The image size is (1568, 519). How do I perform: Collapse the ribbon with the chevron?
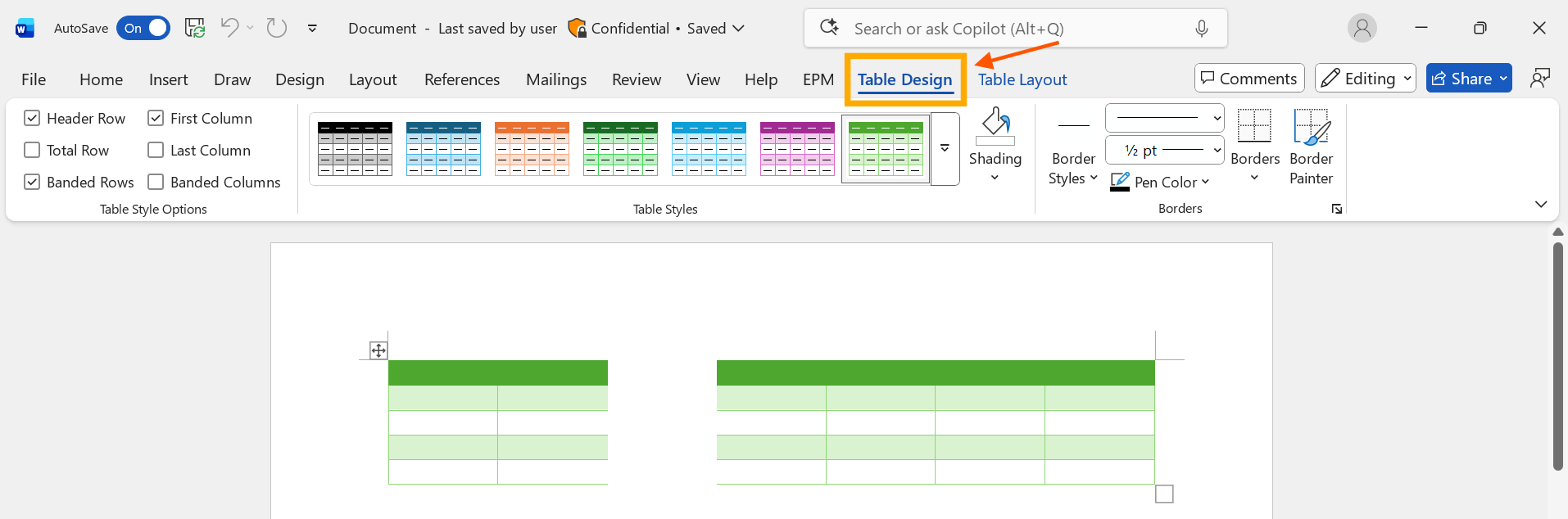click(1541, 204)
